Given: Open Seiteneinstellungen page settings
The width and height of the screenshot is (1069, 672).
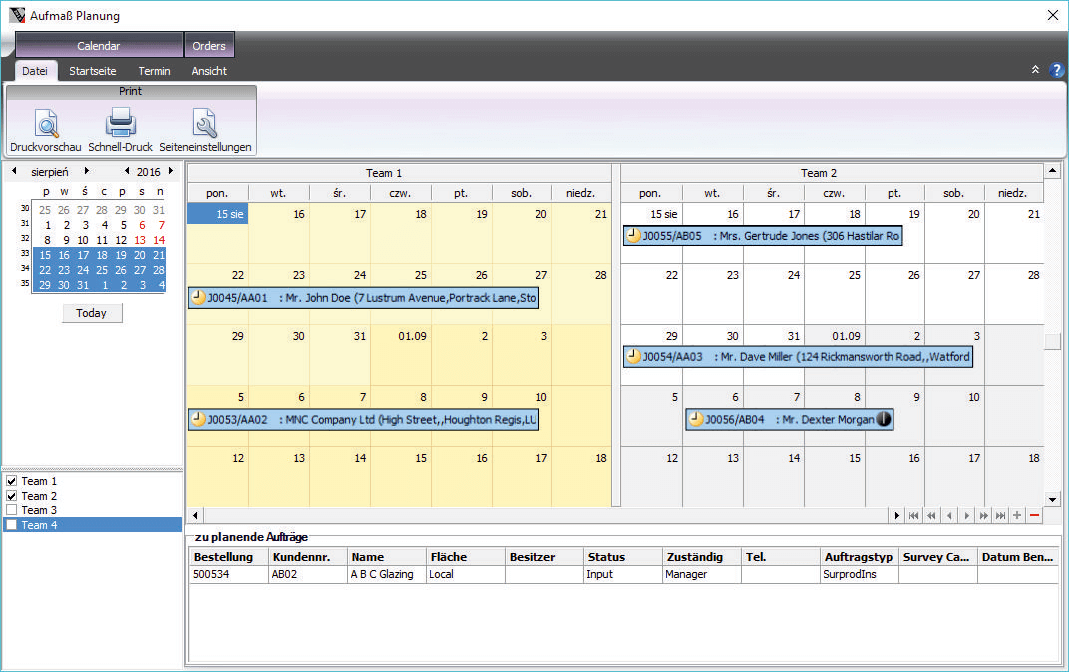Looking at the screenshot, I should (x=205, y=125).
